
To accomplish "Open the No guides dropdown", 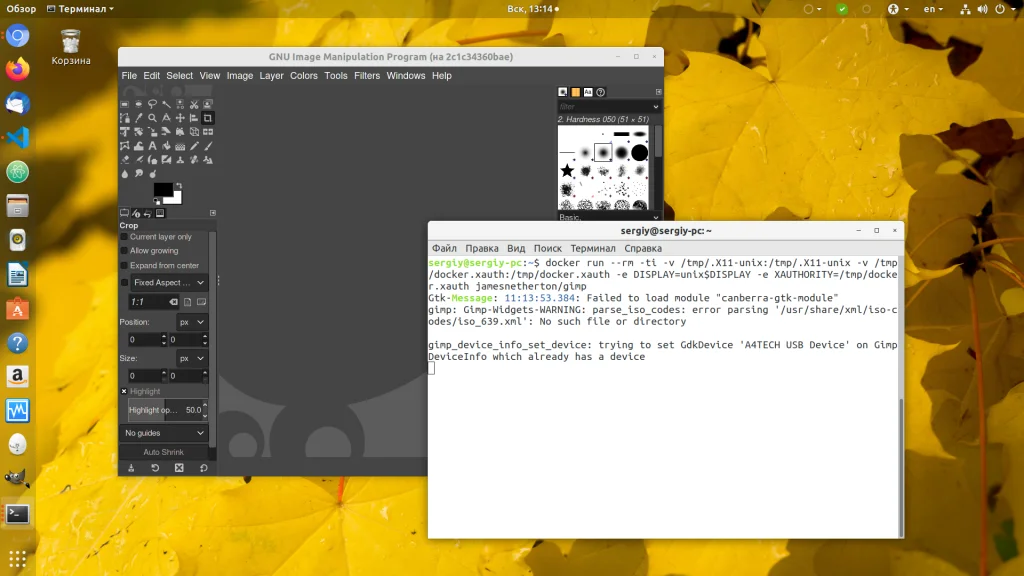I will [x=164, y=433].
